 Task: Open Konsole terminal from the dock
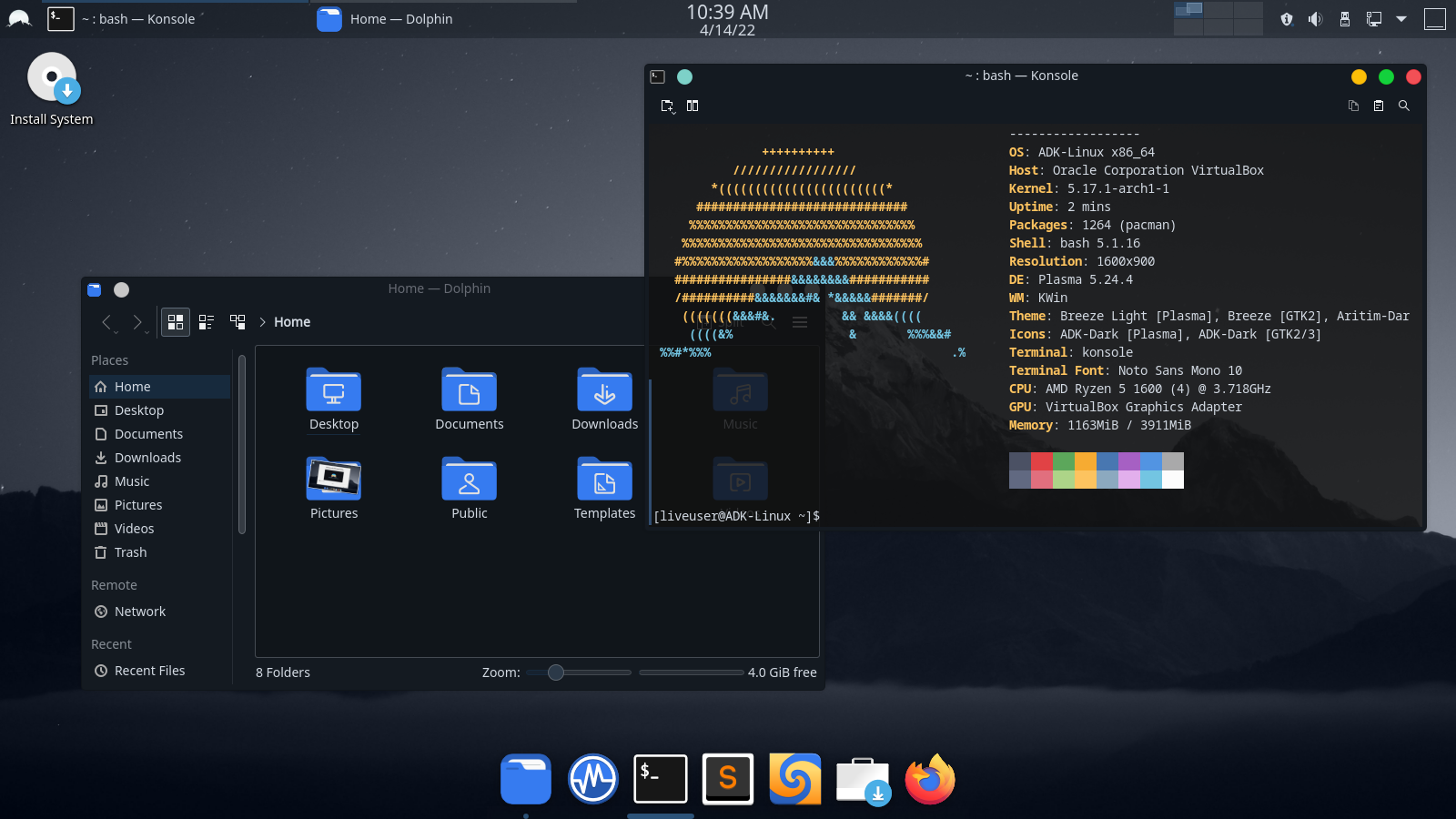tap(661, 779)
